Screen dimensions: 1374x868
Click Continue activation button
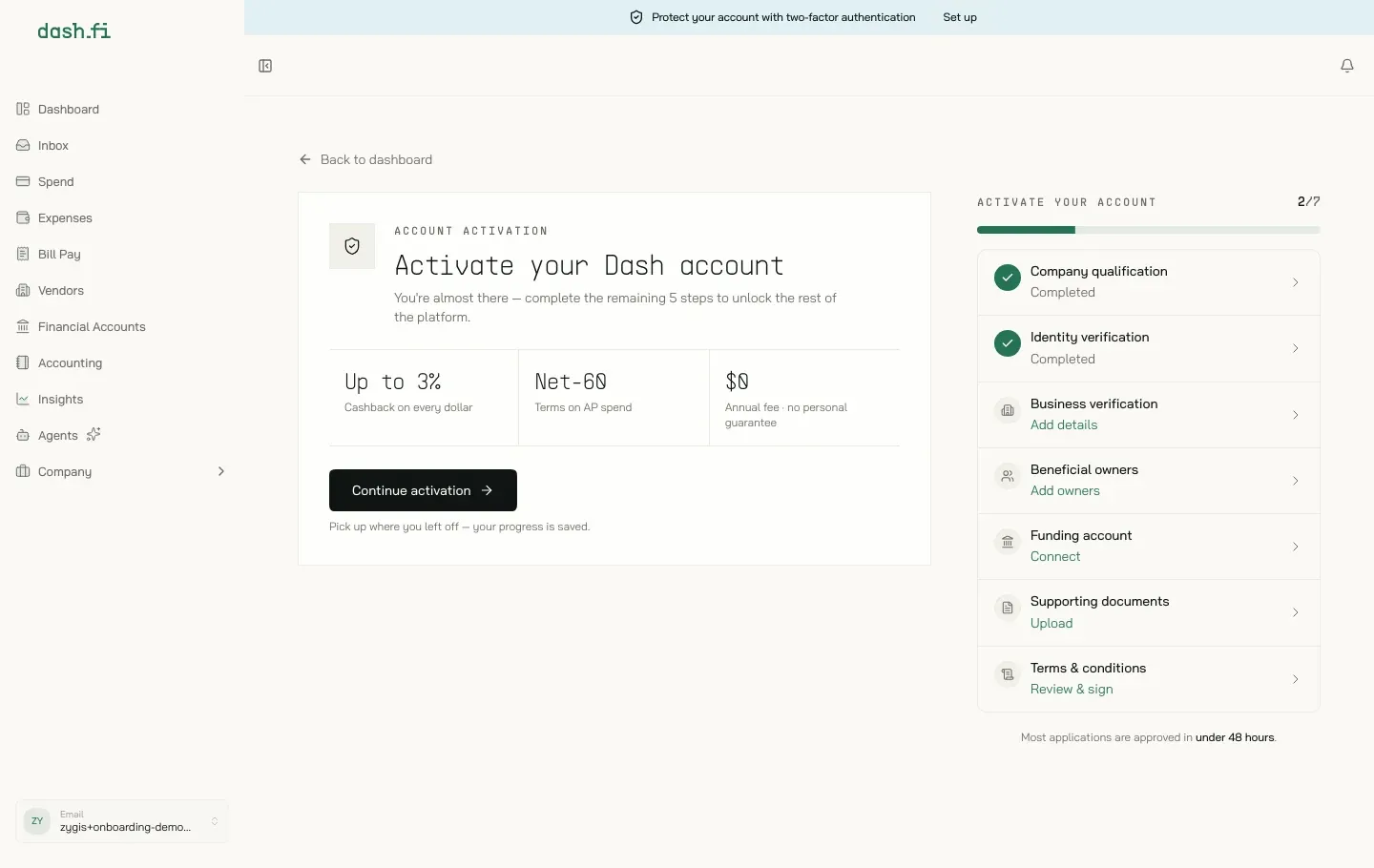423,490
